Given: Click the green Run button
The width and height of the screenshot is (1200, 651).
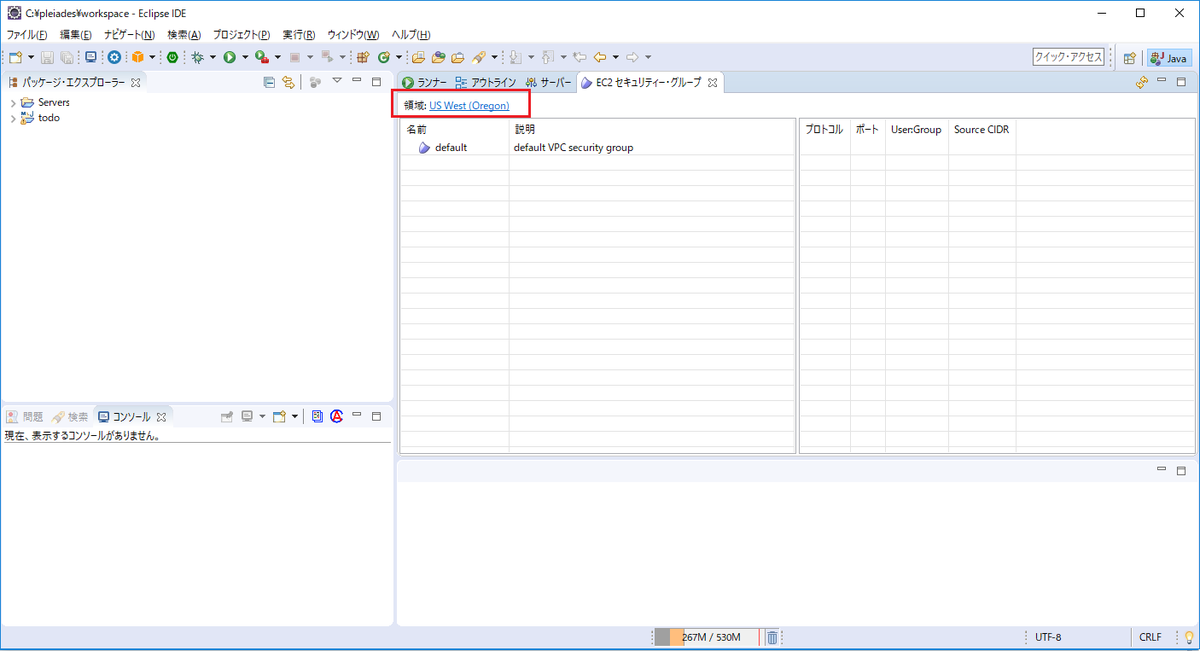Looking at the screenshot, I should click(229, 57).
